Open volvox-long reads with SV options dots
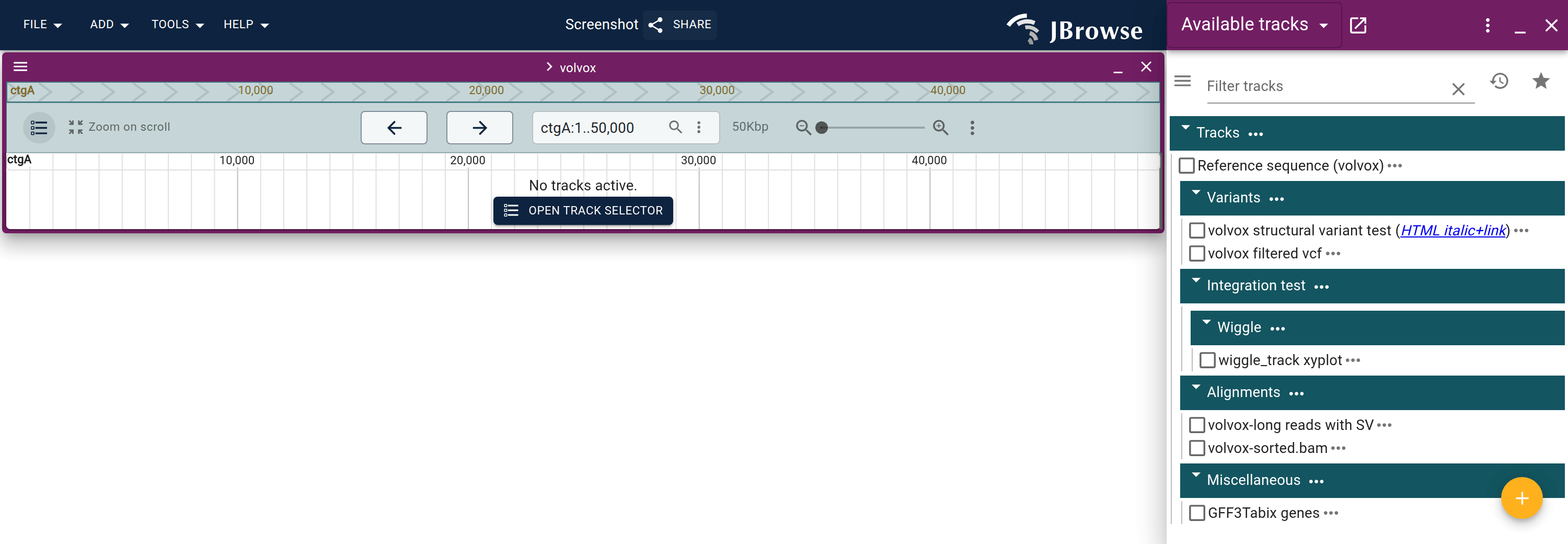This screenshot has width=1568, height=544. [1384, 425]
